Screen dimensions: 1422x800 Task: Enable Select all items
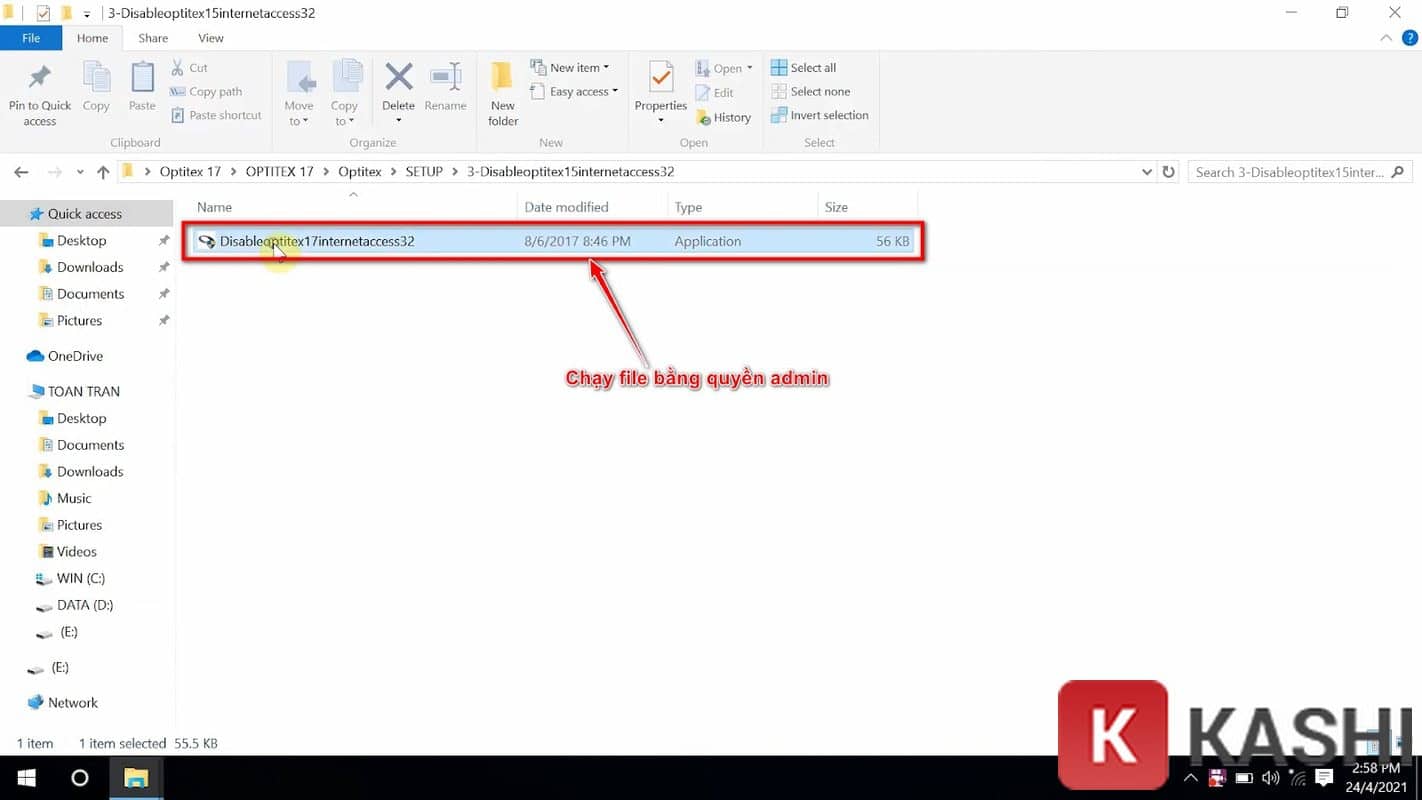click(804, 67)
